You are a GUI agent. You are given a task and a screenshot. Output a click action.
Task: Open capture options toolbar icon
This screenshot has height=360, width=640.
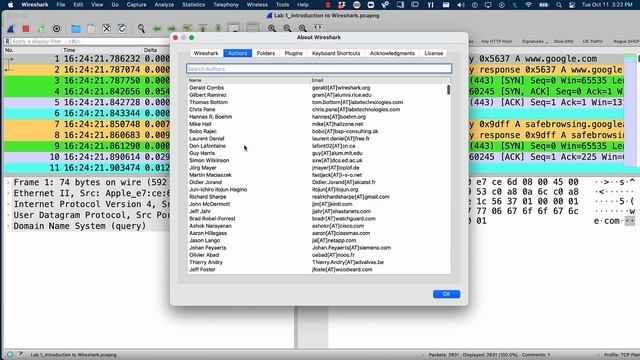(56, 29)
